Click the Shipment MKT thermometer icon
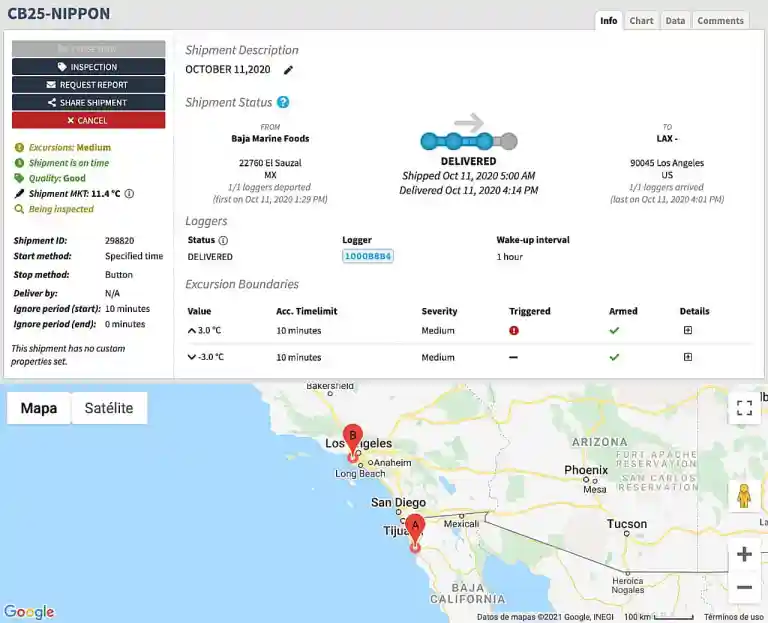 pos(19,193)
